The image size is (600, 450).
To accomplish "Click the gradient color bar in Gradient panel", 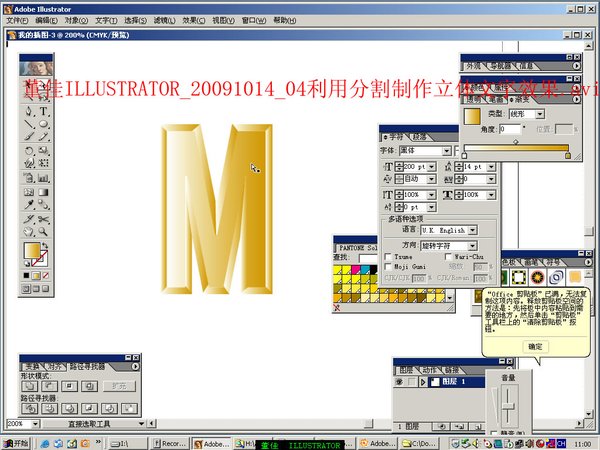I will [x=515, y=147].
